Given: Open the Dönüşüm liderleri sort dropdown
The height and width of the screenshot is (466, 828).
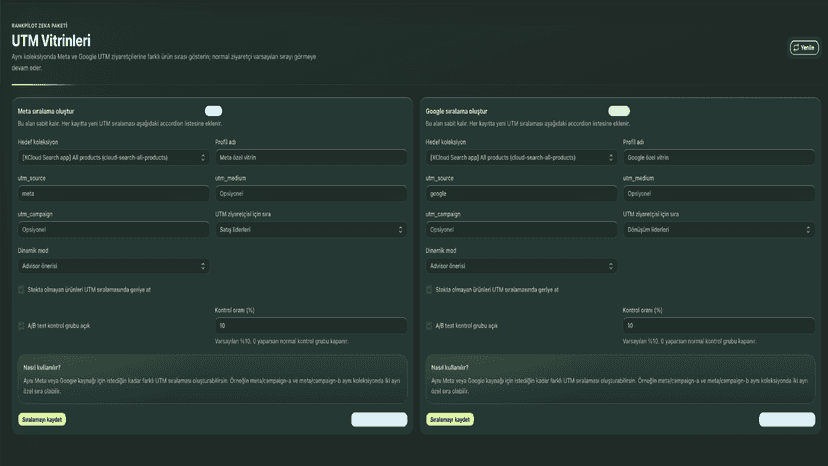Looking at the screenshot, I should click(x=718, y=229).
